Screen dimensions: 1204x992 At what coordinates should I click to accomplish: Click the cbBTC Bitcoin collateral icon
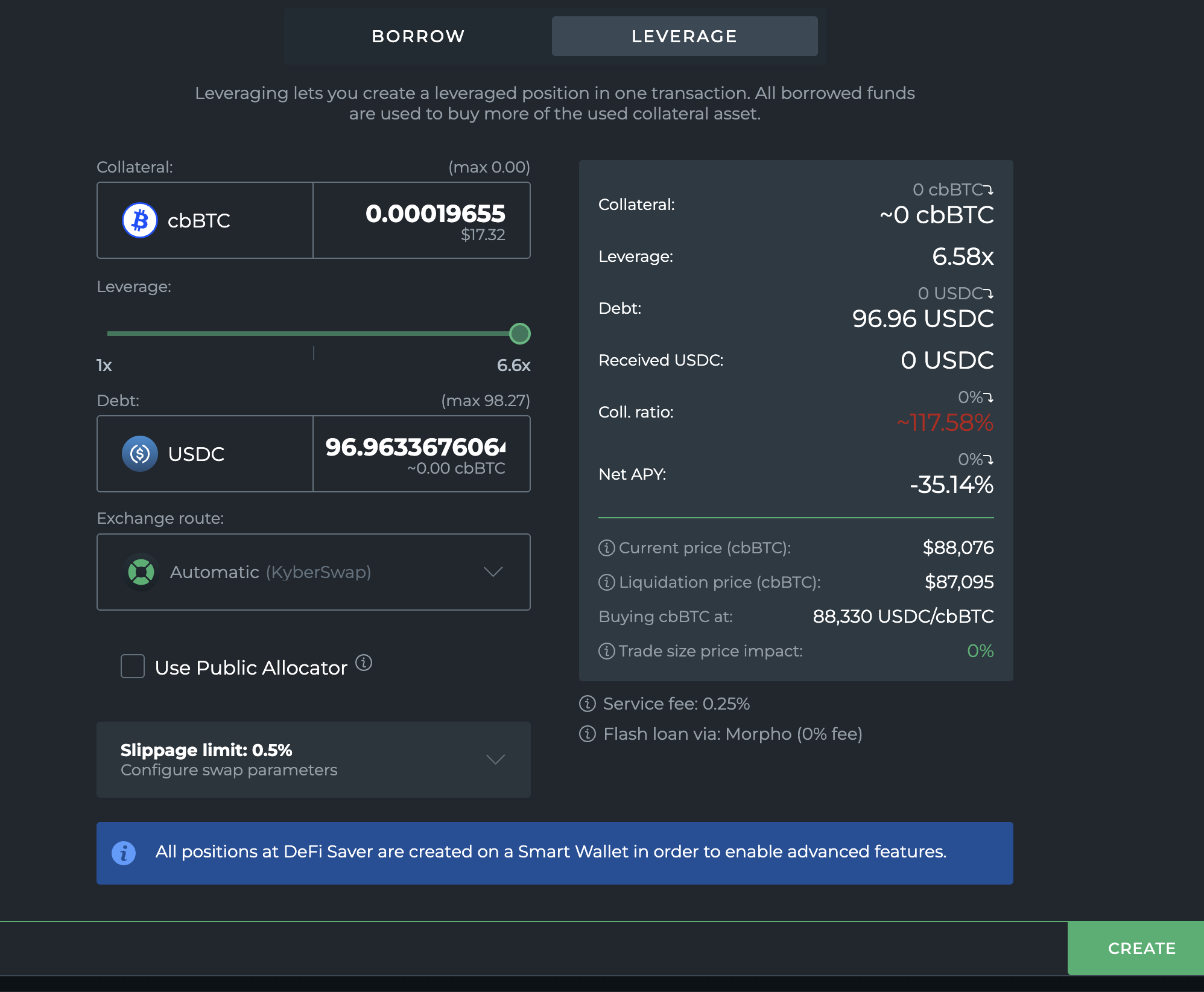tap(140, 220)
